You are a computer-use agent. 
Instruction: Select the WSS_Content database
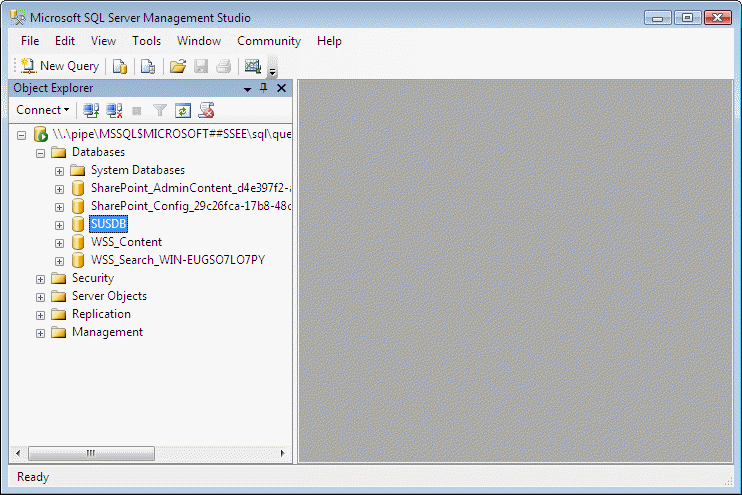[126, 242]
